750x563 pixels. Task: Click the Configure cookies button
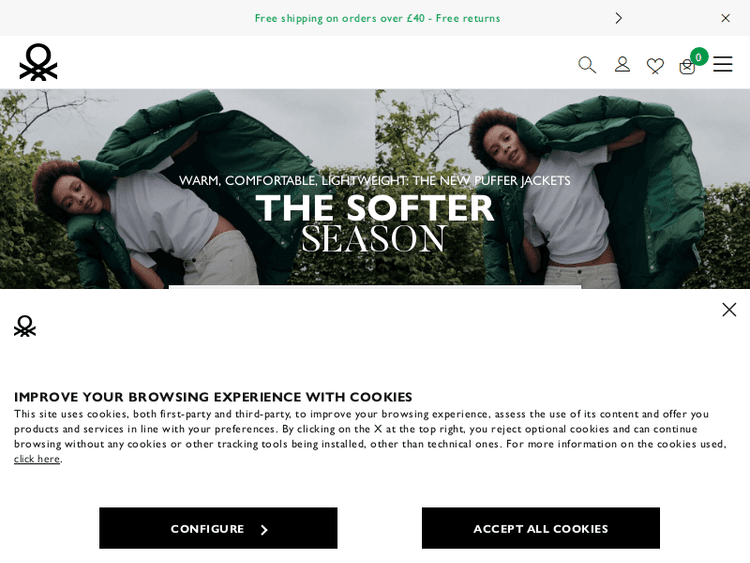[x=218, y=528]
